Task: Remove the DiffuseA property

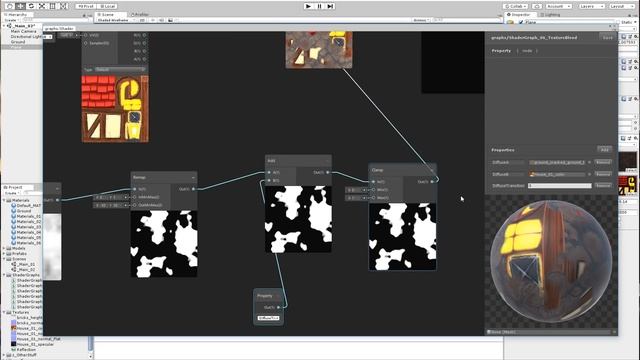Action: 603,162
